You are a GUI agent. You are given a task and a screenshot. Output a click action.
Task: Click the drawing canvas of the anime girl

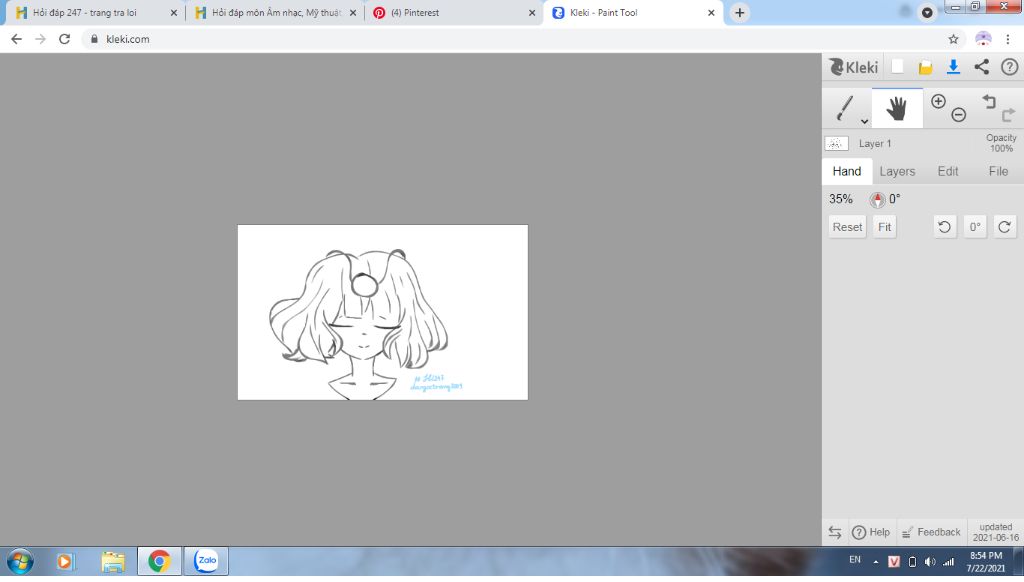pyautogui.click(x=383, y=312)
